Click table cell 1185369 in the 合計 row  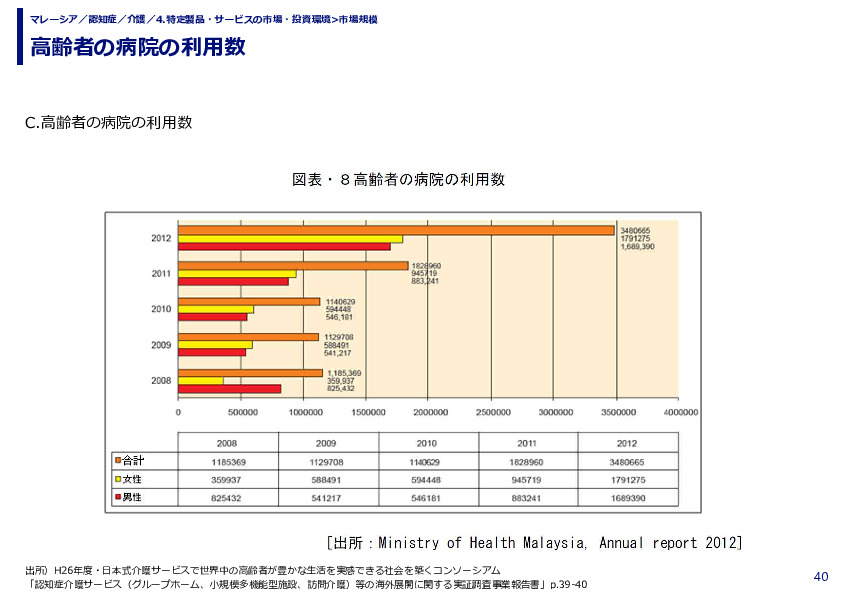[x=228, y=462]
